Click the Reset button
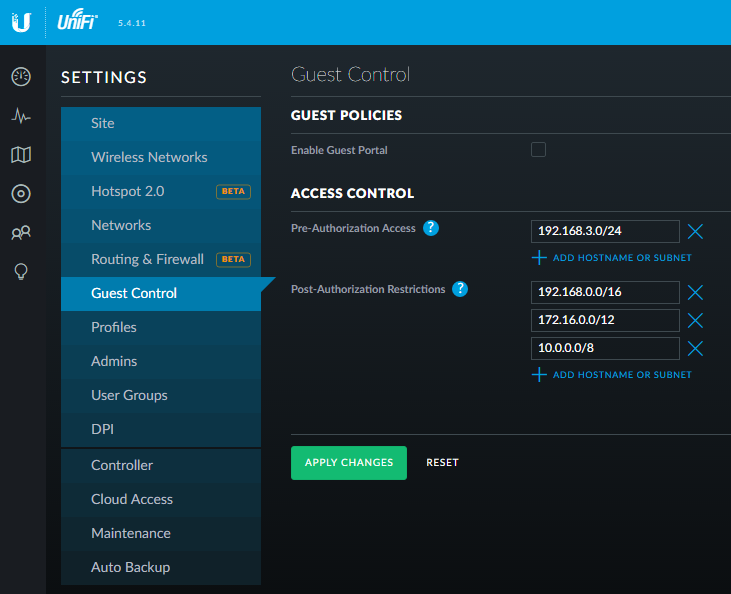731x594 pixels. (442, 463)
